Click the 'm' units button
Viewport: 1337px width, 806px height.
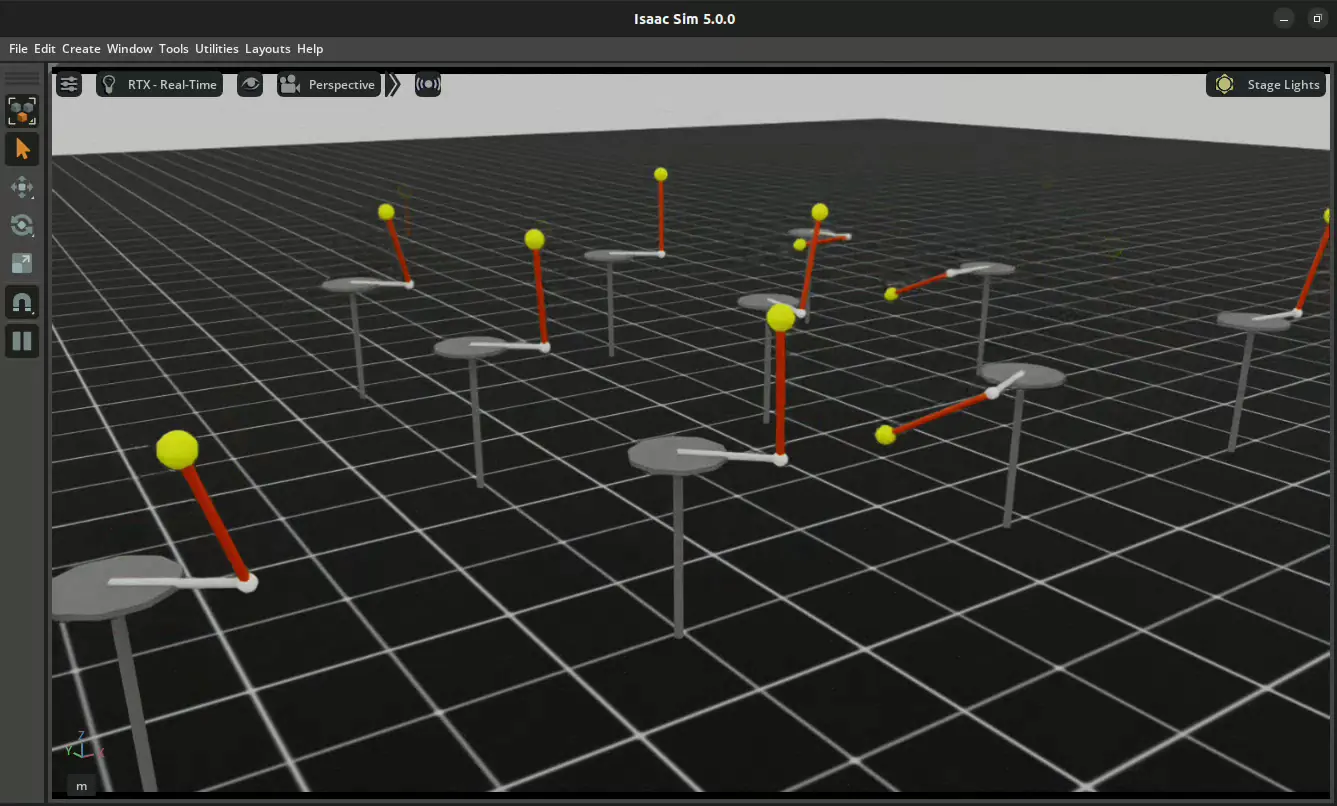(x=82, y=786)
